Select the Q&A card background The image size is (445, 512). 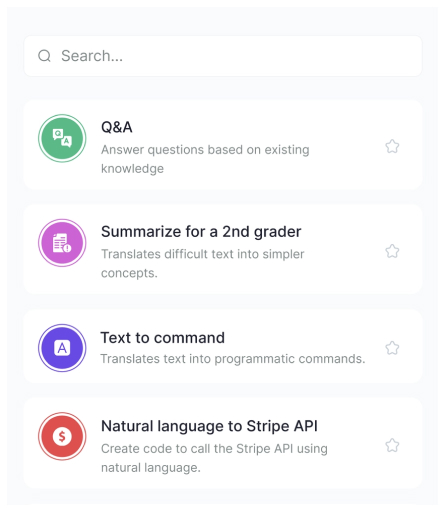click(223, 145)
